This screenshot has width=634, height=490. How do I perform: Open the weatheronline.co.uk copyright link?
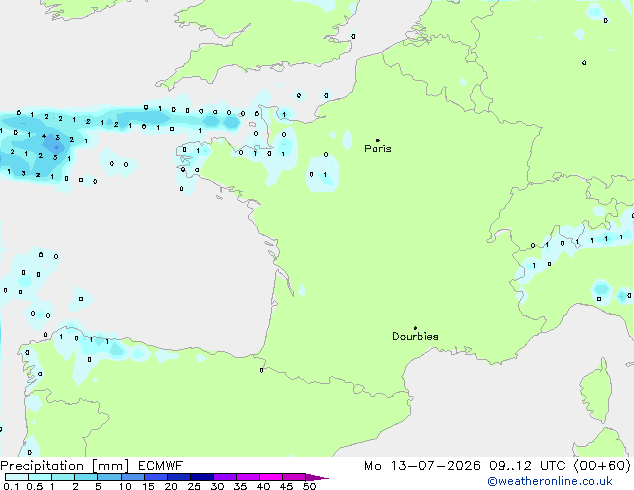click(x=550, y=481)
